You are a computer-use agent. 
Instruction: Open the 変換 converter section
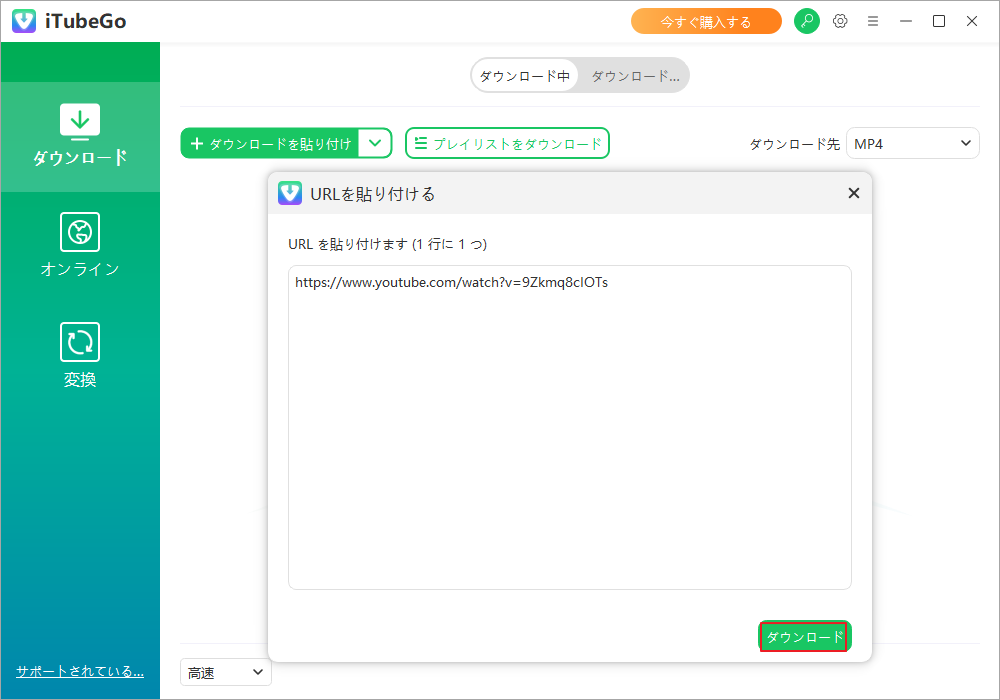pyautogui.click(x=80, y=356)
